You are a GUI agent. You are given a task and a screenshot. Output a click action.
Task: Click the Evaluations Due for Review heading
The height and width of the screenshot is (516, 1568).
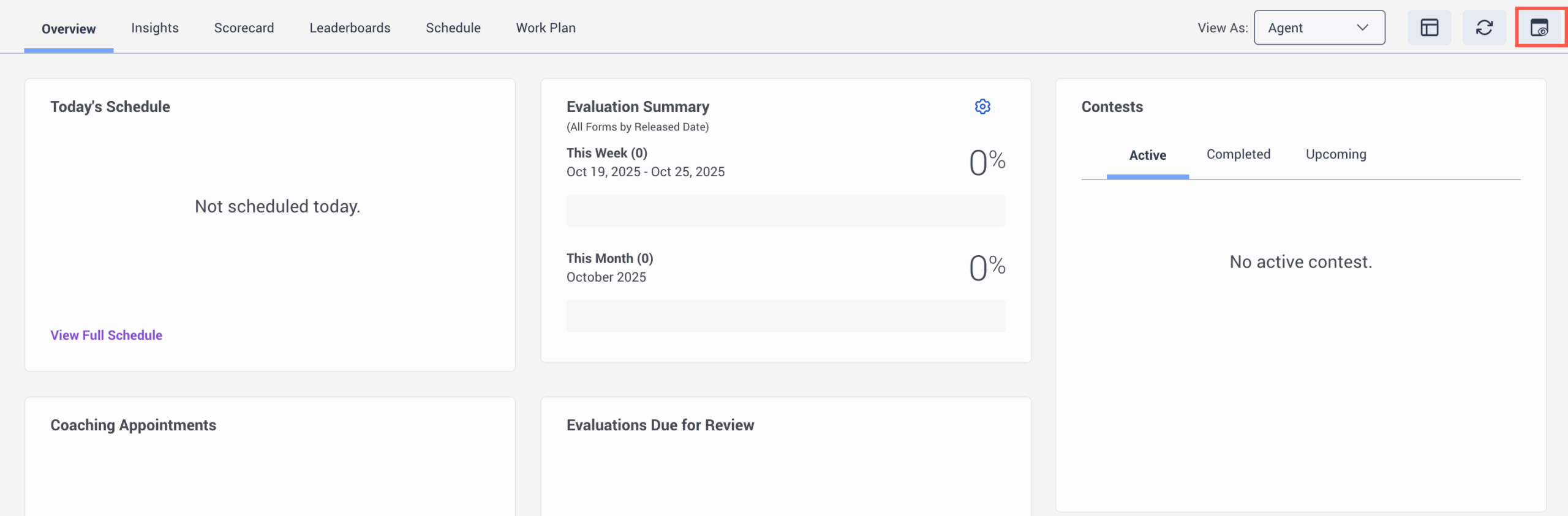click(x=660, y=425)
